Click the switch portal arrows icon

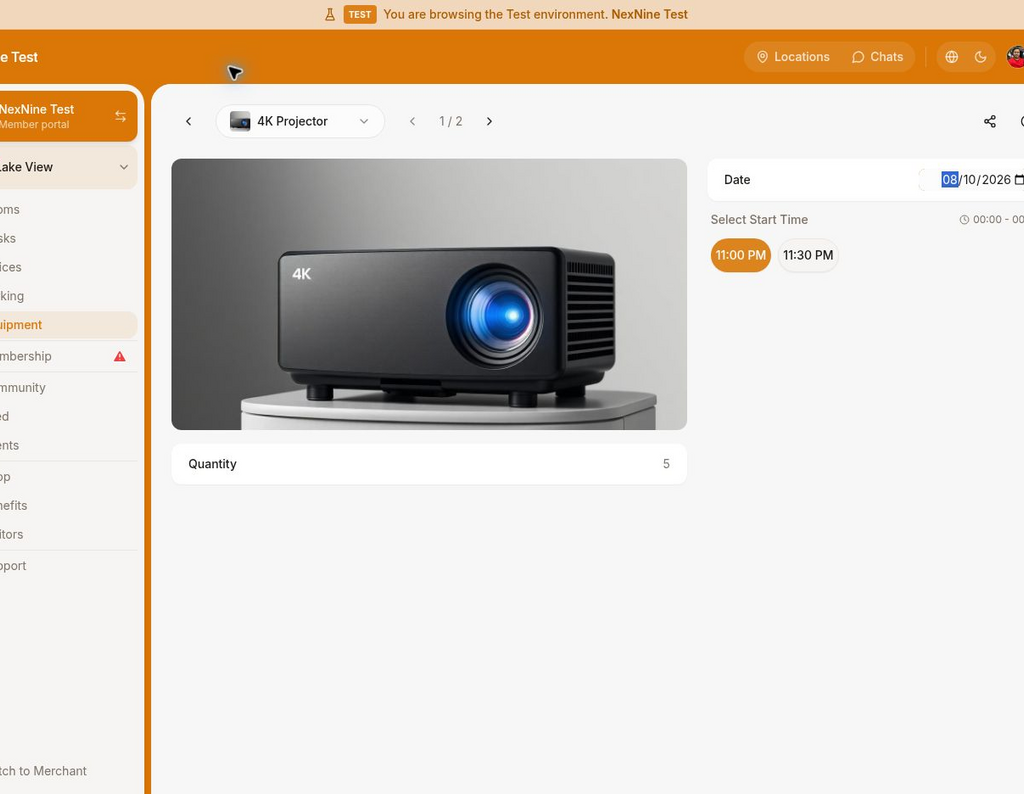120,116
